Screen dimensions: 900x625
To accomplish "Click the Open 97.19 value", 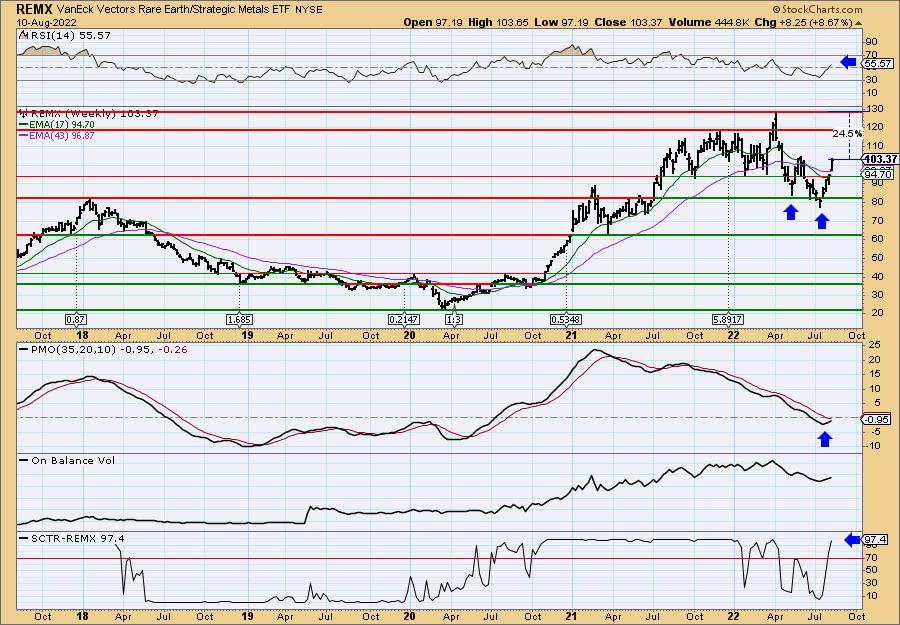I will [433, 22].
